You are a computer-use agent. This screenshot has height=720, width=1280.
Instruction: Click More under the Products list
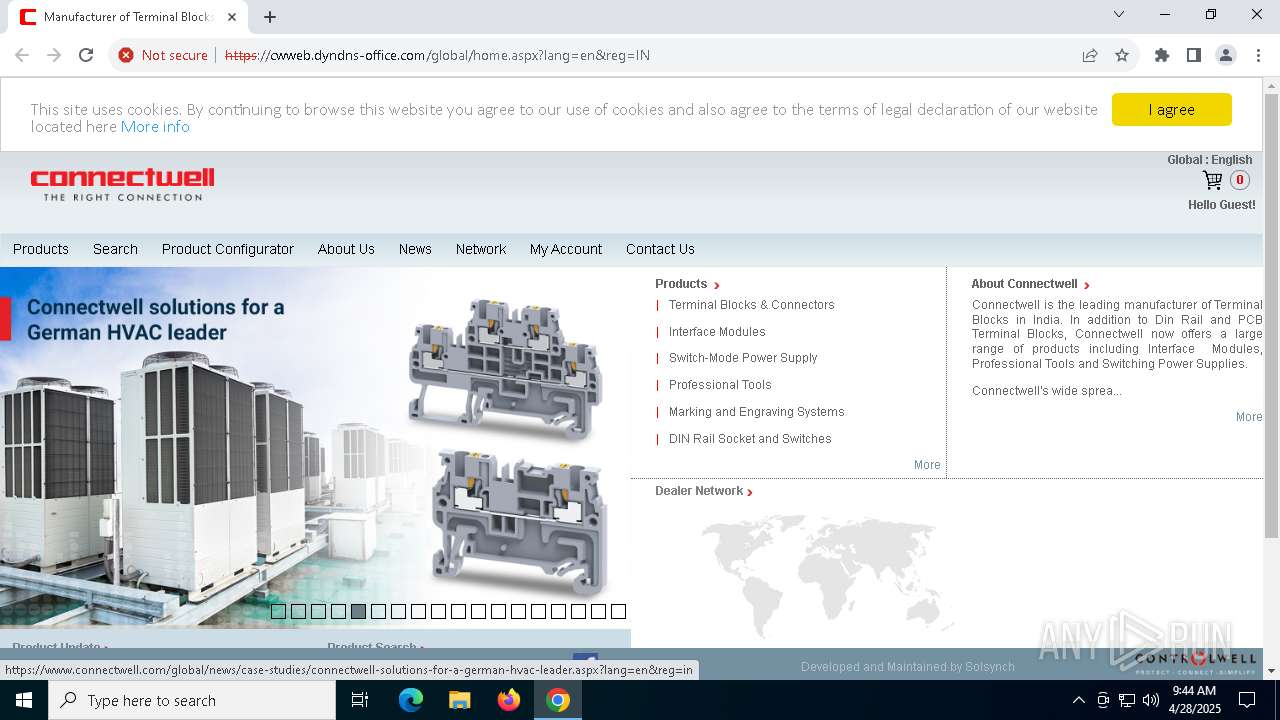click(x=927, y=465)
